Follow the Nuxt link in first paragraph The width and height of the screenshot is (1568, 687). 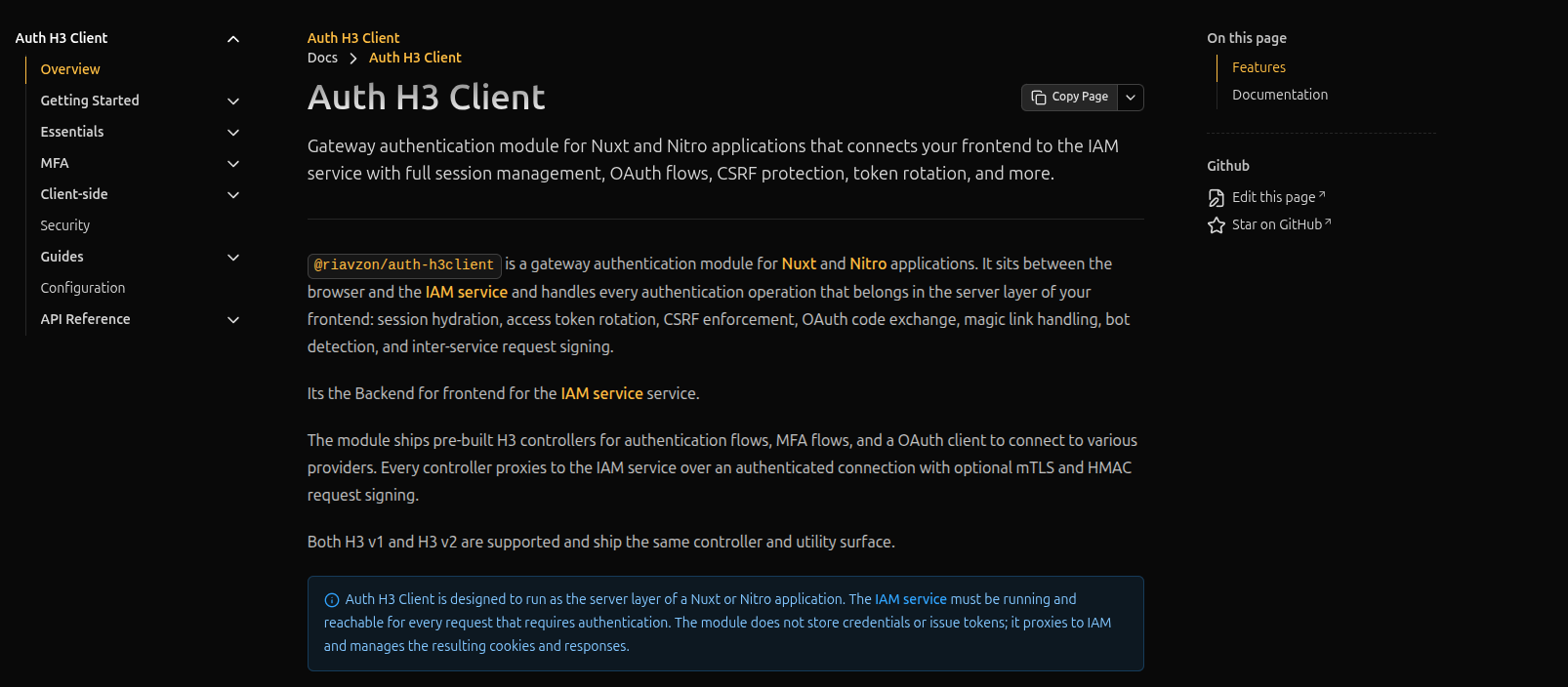[799, 263]
